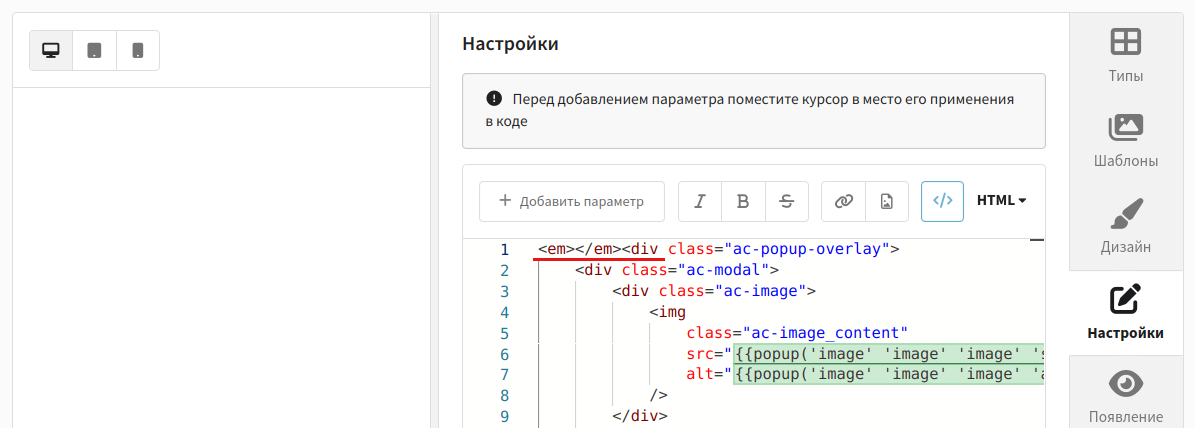The width and height of the screenshot is (1195, 428).
Task: Apply italic formatting in editor toolbar
Action: pyautogui.click(x=700, y=201)
